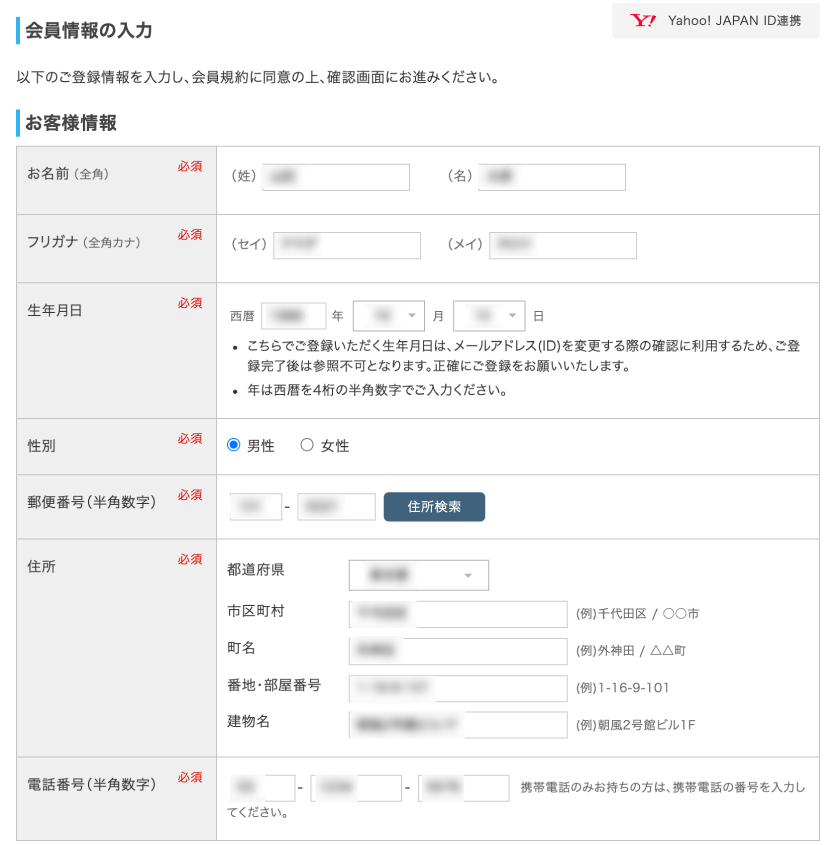Click the 番地・部屋番号 input field
Image resolution: width=840 pixels, height=845 pixels.
tap(458, 688)
